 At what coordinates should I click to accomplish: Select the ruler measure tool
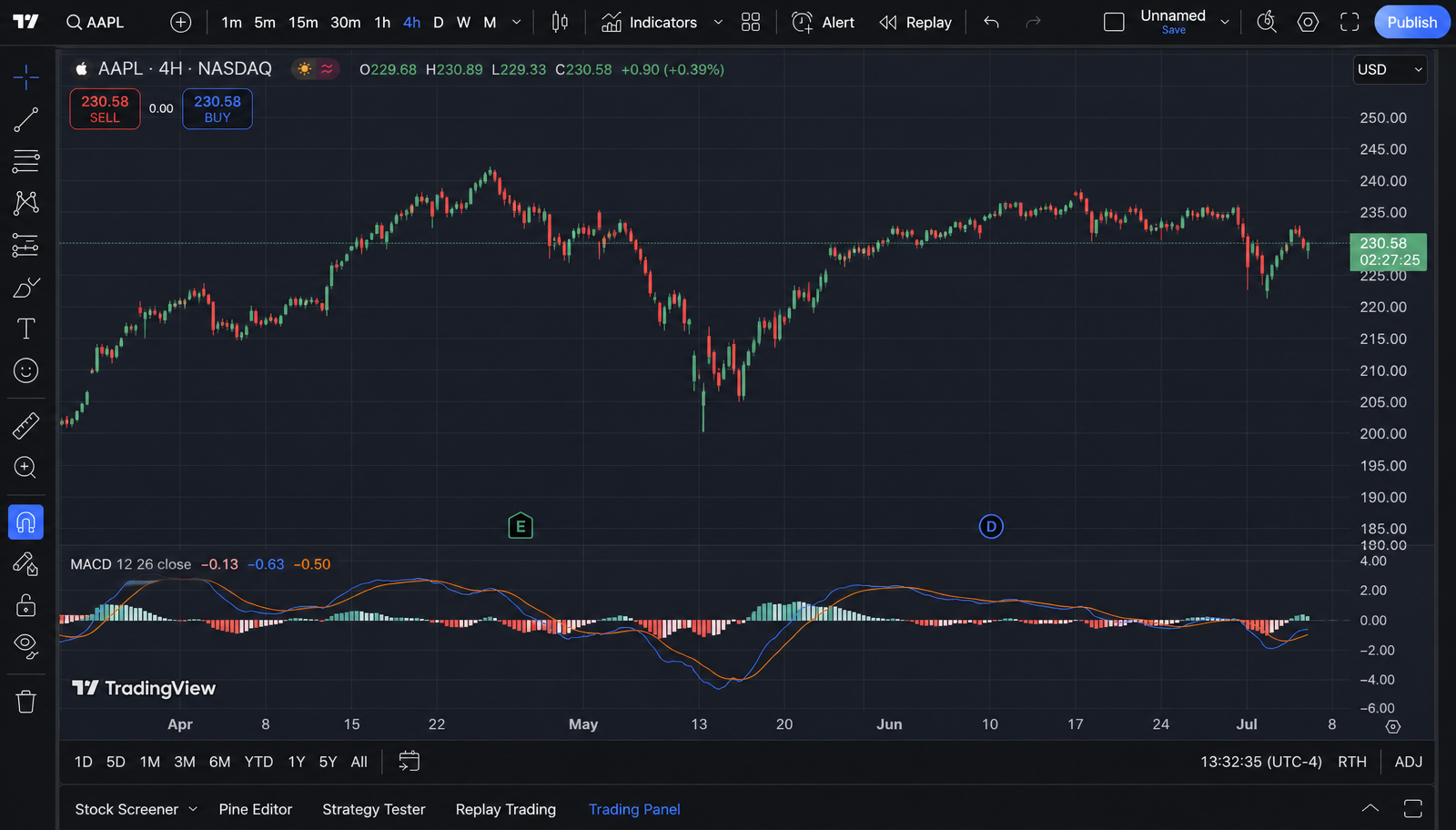click(26, 425)
